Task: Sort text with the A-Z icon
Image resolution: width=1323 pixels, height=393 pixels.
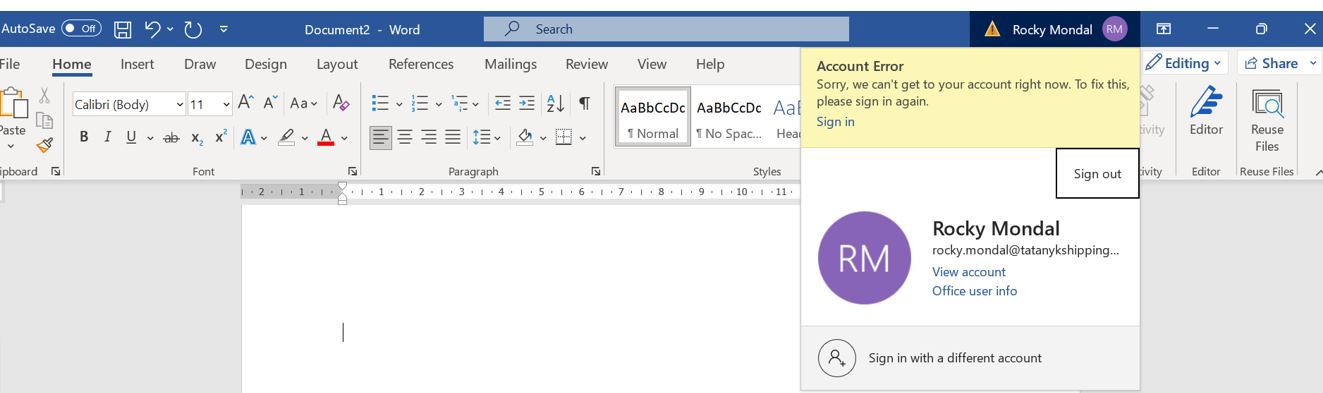Action: [x=555, y=103]
